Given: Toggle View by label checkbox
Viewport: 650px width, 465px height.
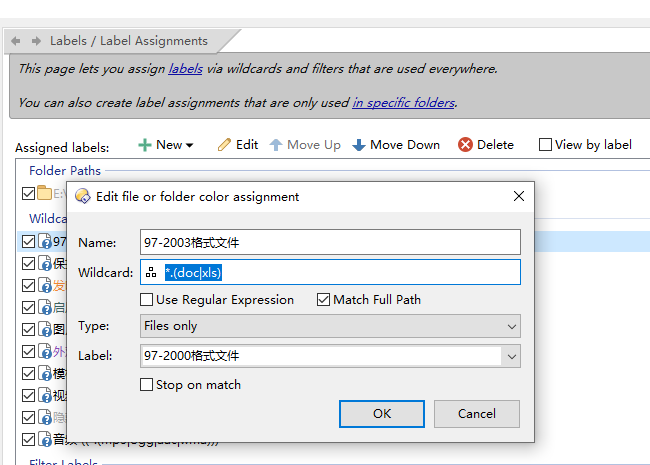Looking at the screenshot, I should point(545,145).
